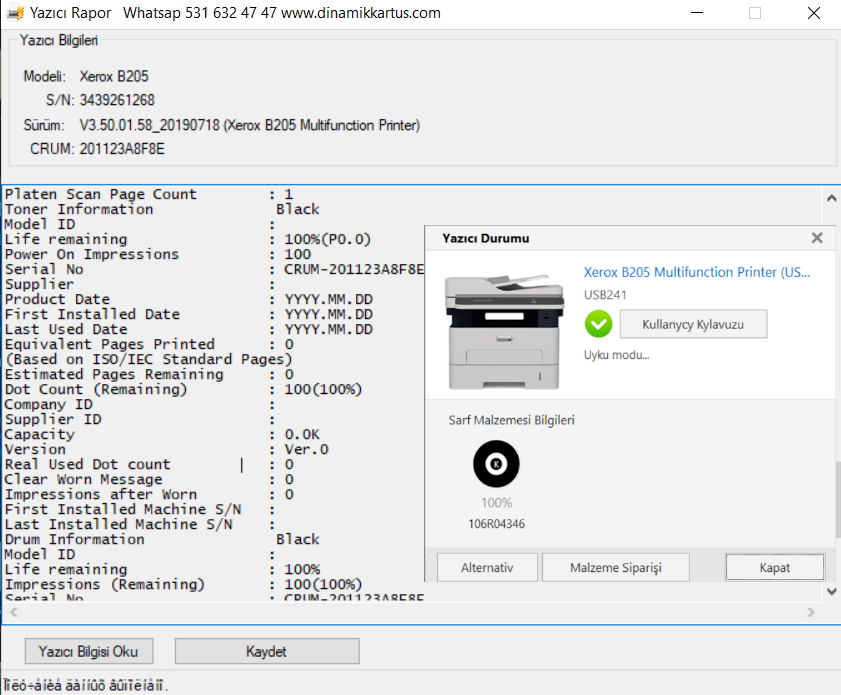The width and height of the screenshot is (841, 695).
Task: Click the 100% toner level label
Action: [497, 503]
